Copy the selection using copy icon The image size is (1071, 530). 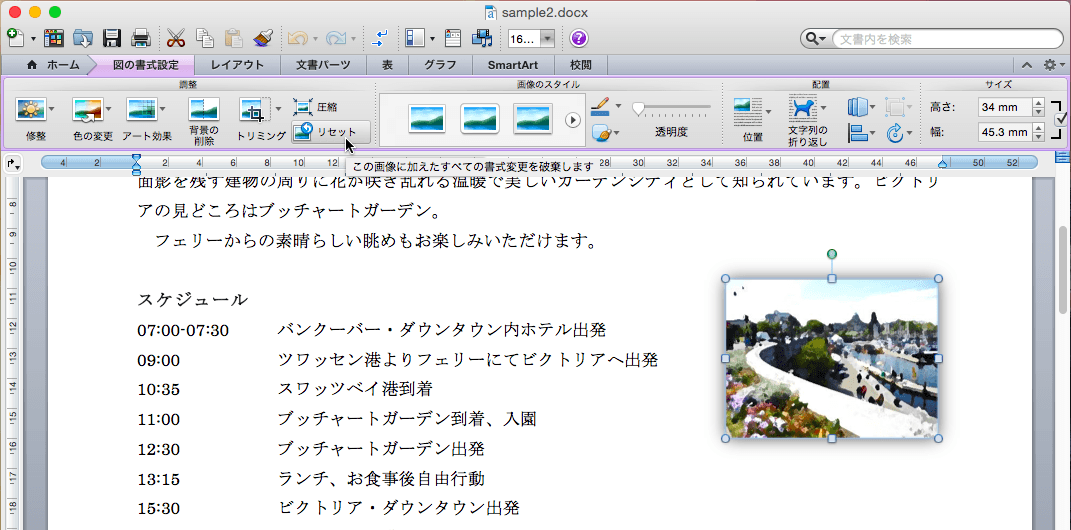point(205,38)
